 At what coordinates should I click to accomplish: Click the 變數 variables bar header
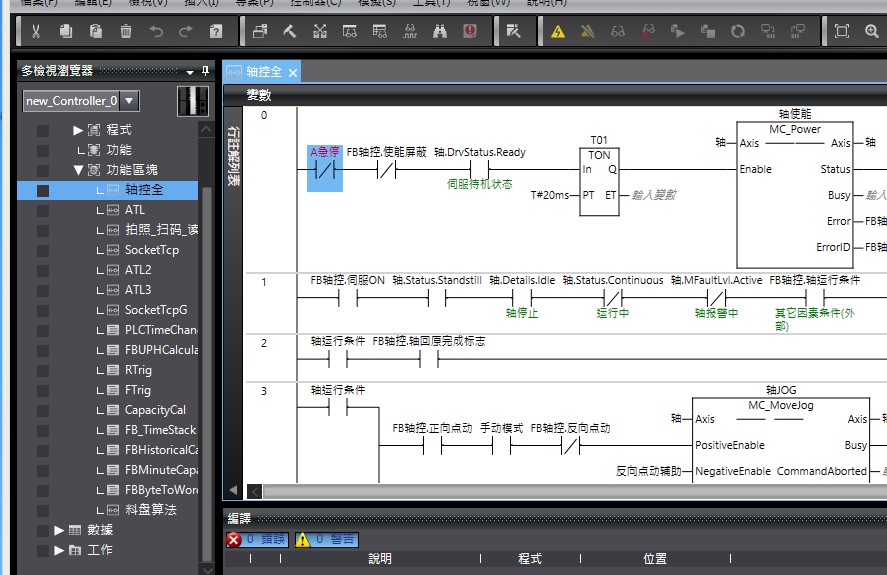coord(259,95)
